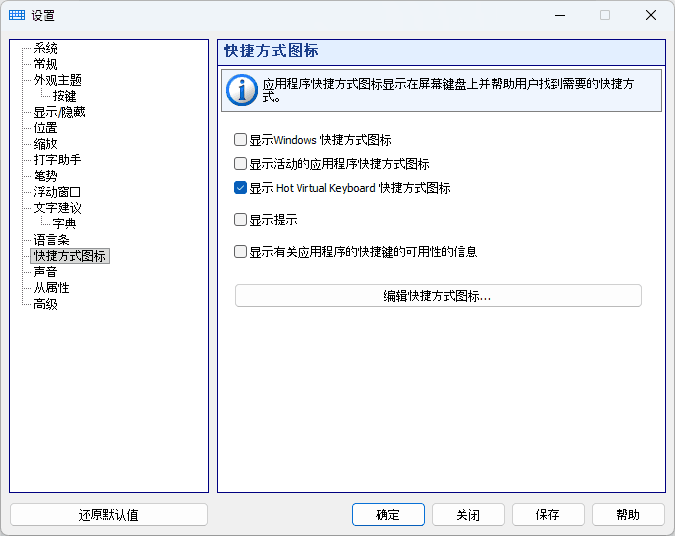Click the 保存 button
Screen dimensions: 675x536
(548, 514)
